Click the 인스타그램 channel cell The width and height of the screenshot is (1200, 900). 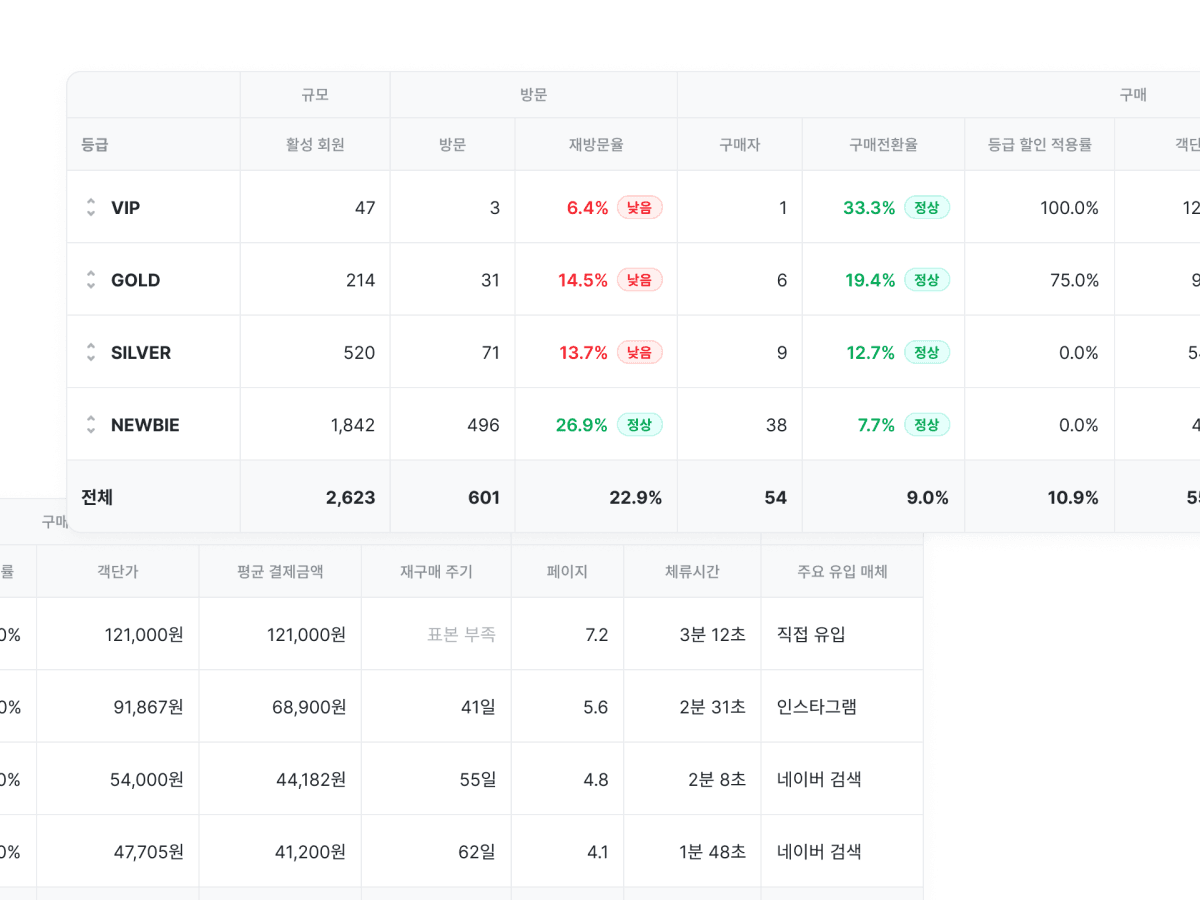click(817, 707)
